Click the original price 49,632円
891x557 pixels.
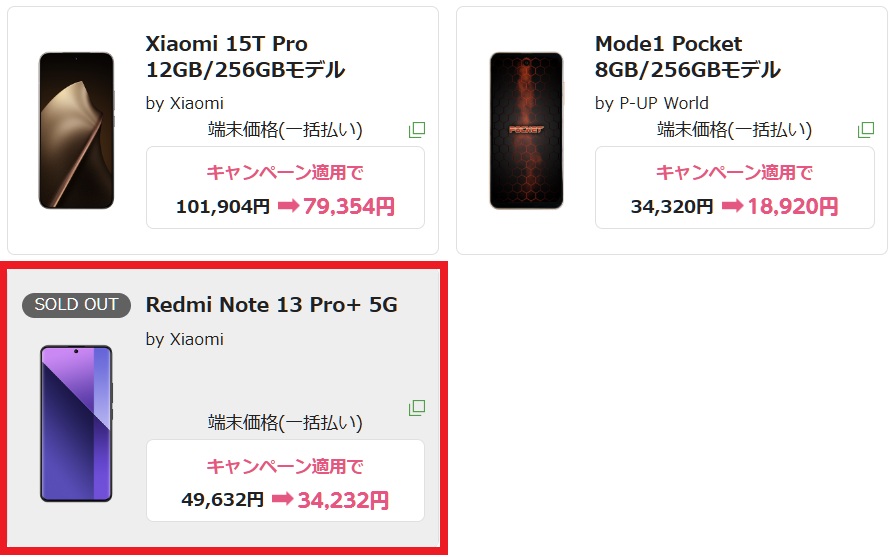point(222,499)
